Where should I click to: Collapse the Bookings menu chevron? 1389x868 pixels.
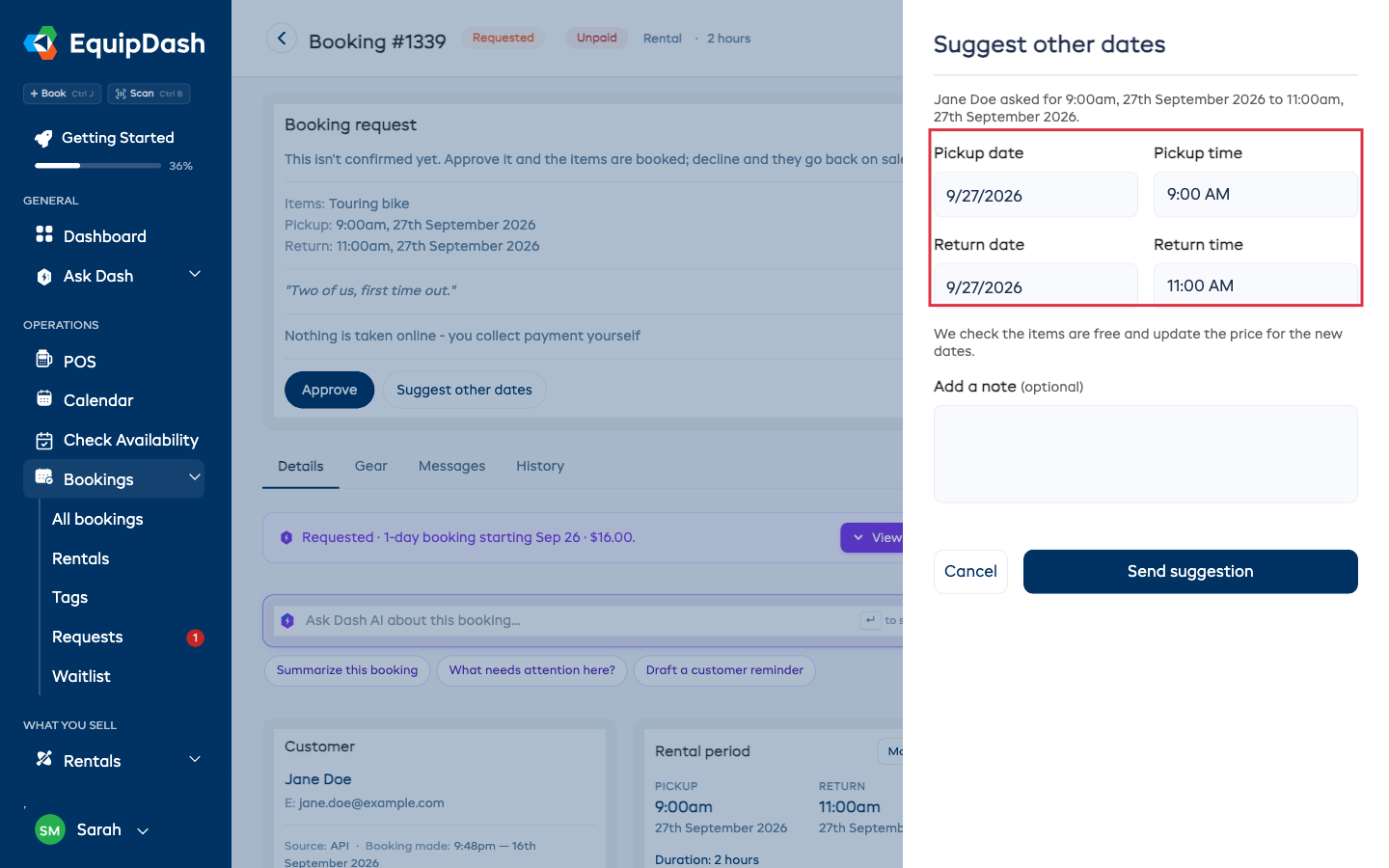coord(195,476)
